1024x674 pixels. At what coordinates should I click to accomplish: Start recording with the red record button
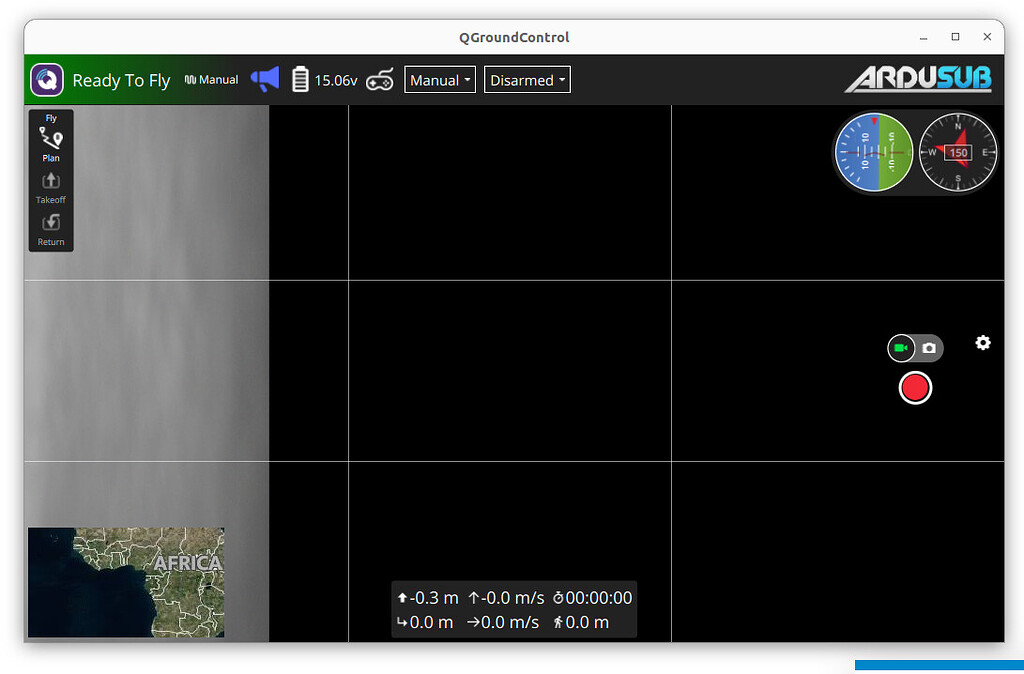915,388
